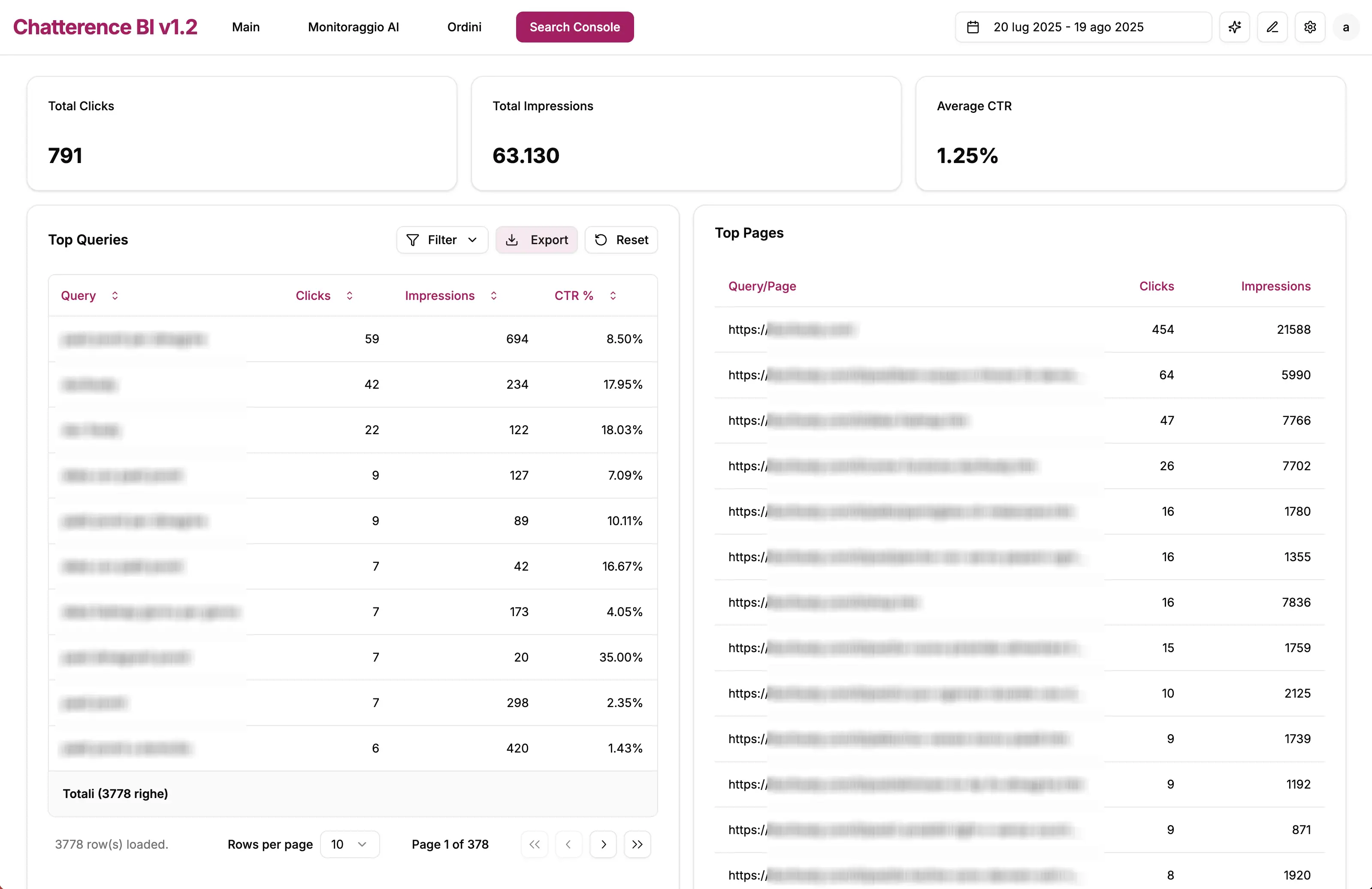Go to the Main page link

[x=246, y=27]
